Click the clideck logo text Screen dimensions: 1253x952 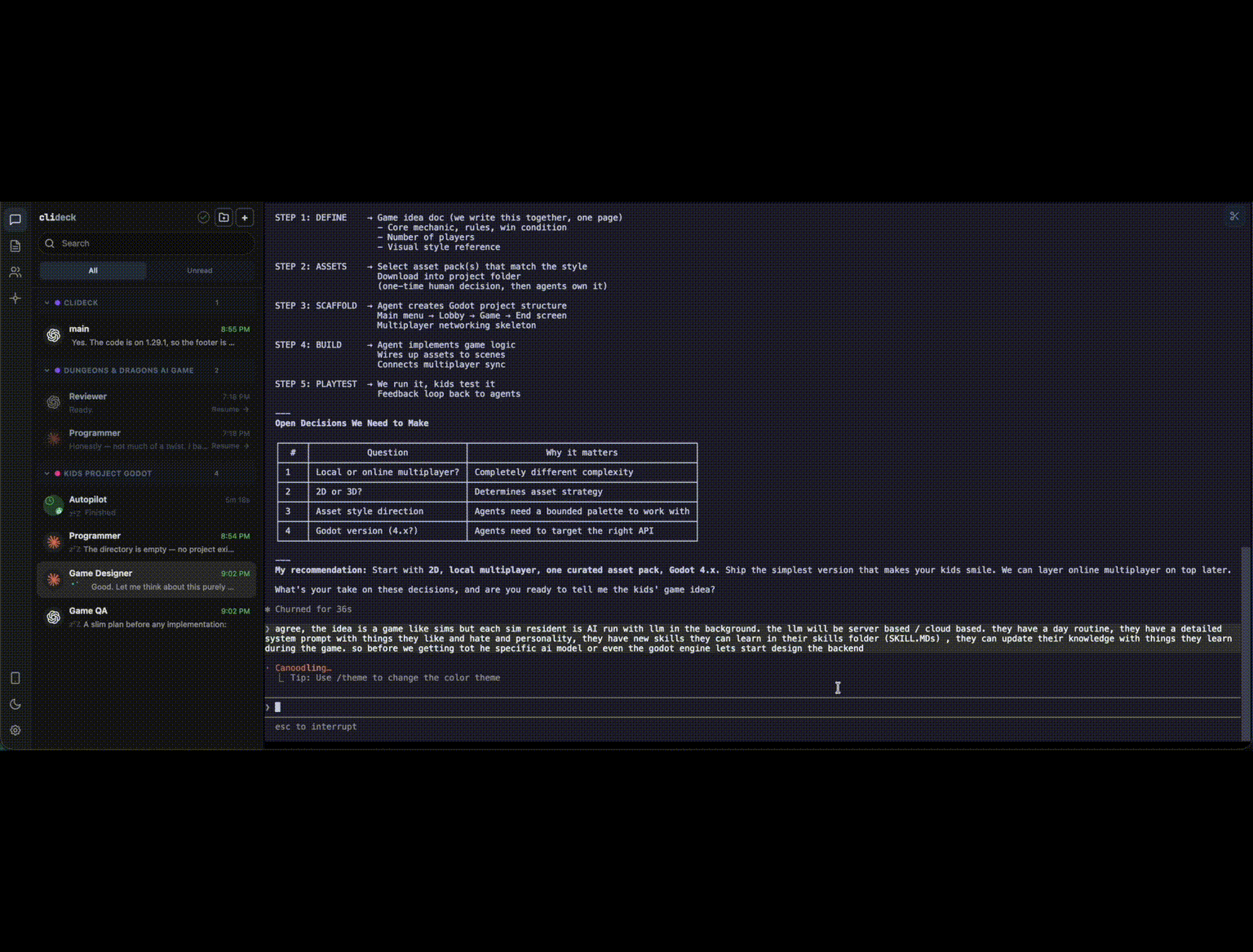(57, 217)
